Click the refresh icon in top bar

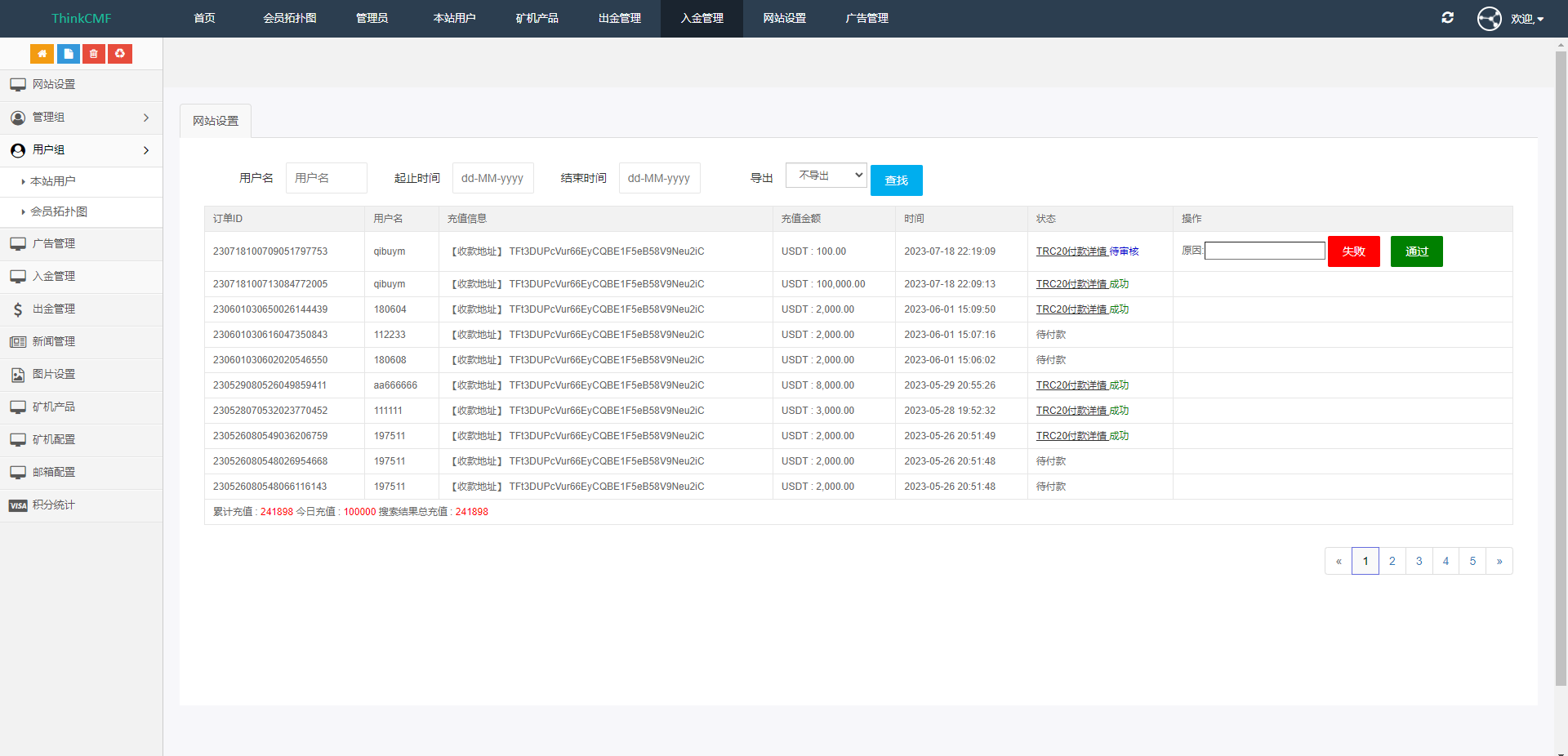point(1447,18)
